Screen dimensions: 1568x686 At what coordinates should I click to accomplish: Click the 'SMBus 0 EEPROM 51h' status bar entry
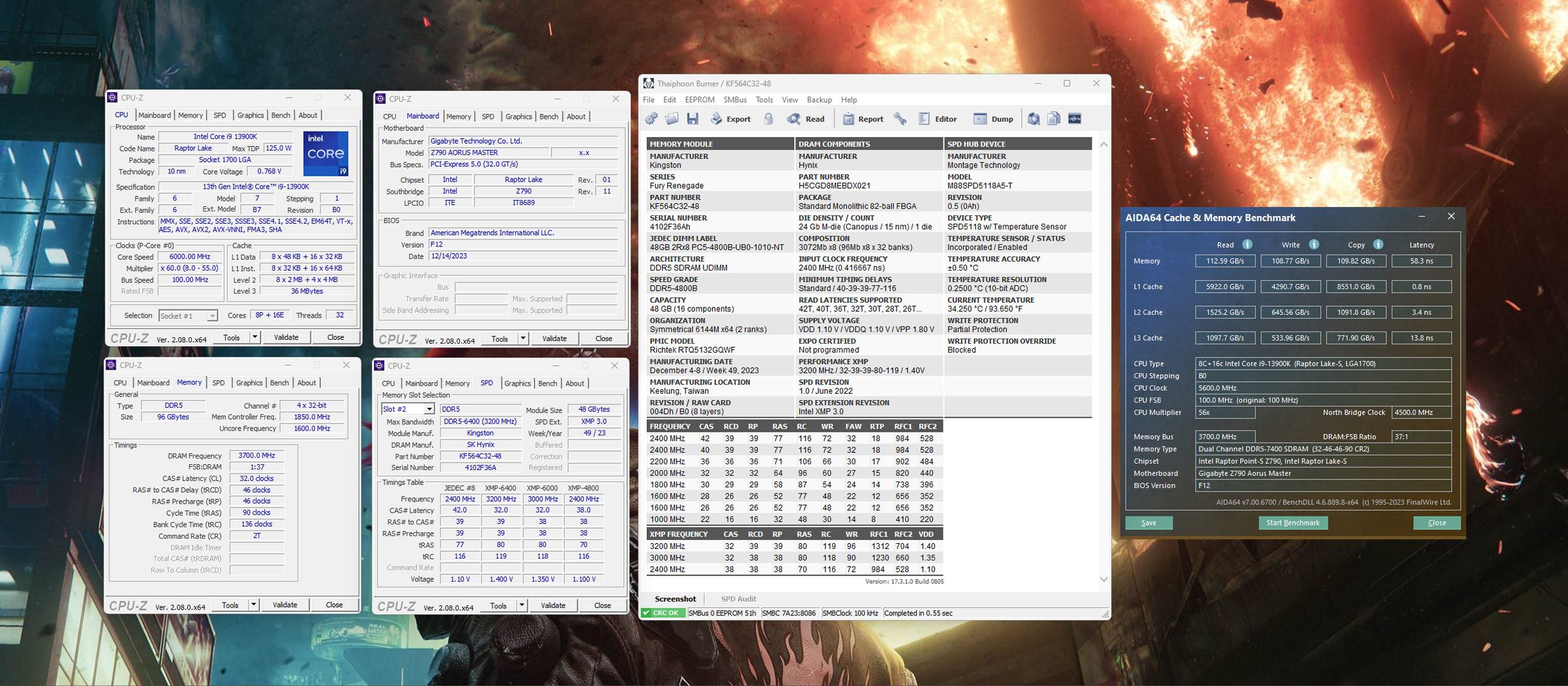coord(722,613)
